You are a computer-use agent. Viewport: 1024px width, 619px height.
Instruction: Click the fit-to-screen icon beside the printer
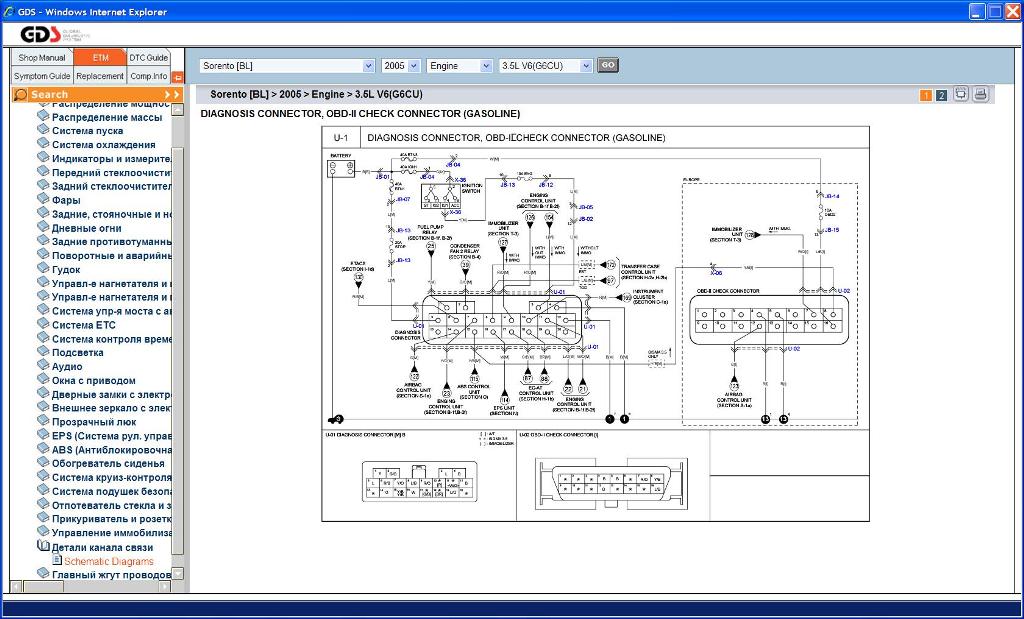tap(960, 95)
